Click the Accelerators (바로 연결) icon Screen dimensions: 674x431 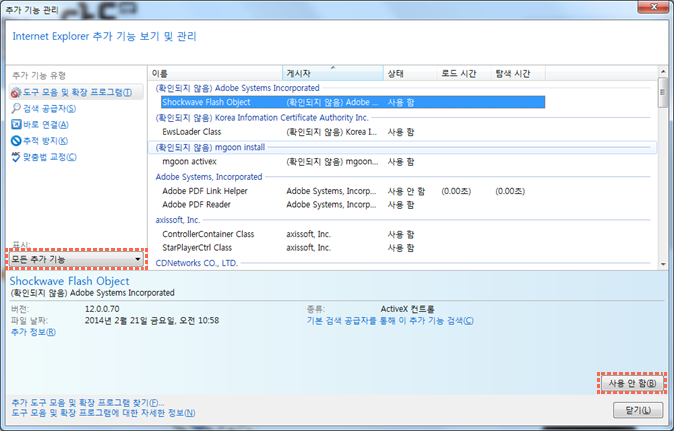click(x=16, y=125)
